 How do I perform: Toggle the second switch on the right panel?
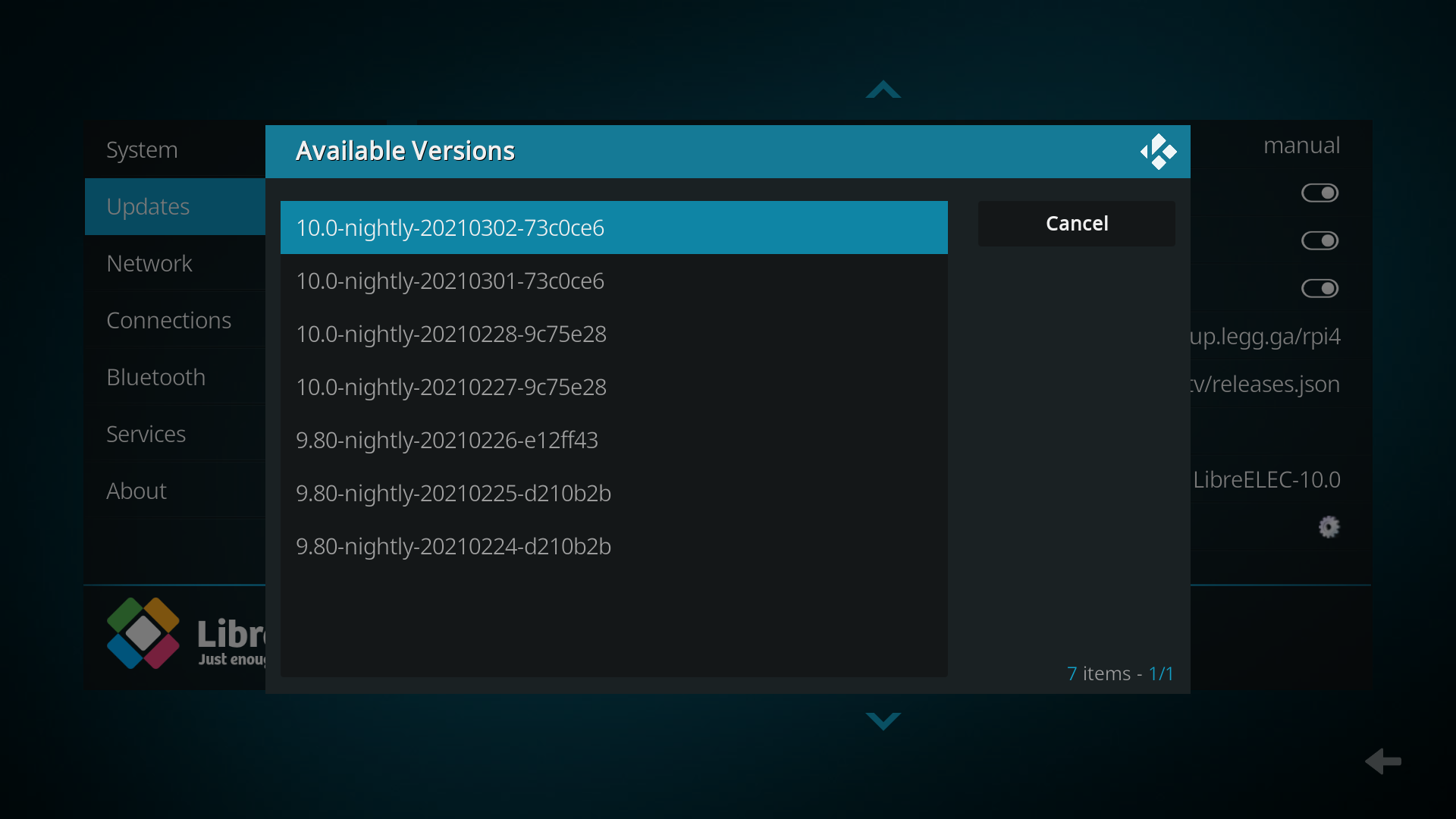(1319, 241)
